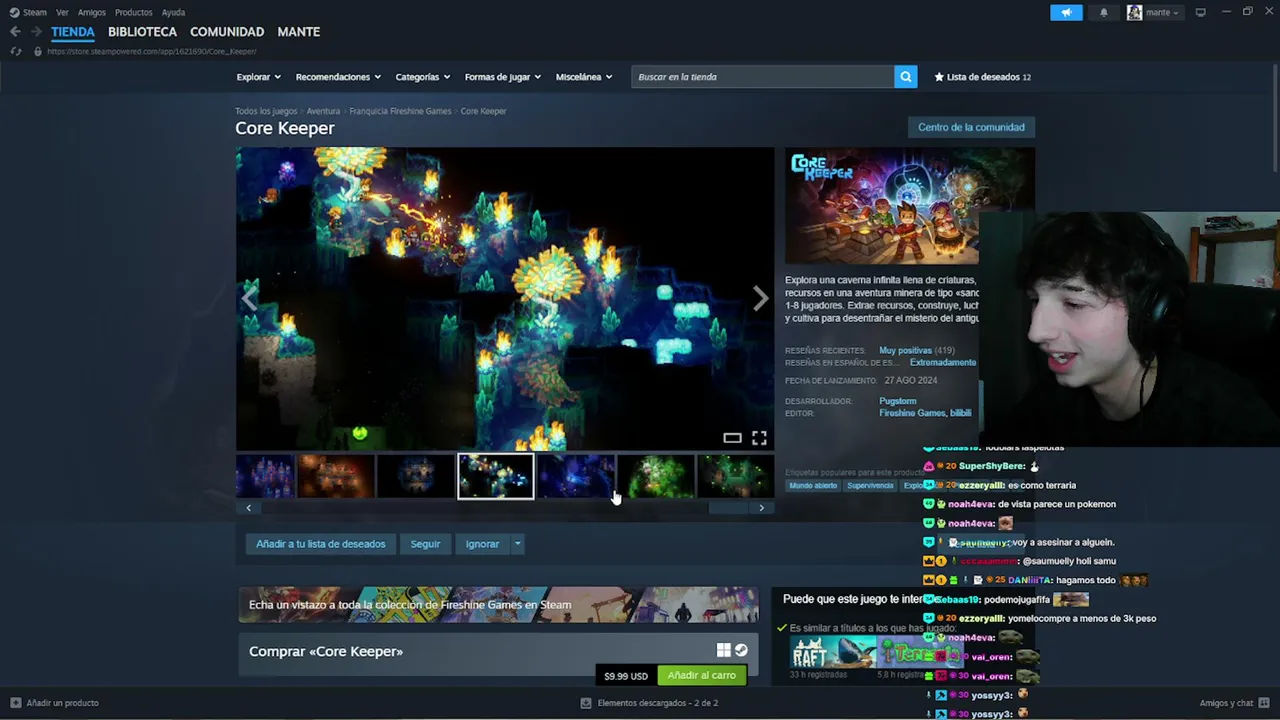Viewport: 1280px width, 720px height.
Task: Open the arrow dropdown beside Ignorar
Action: click(x=517, y=544)
